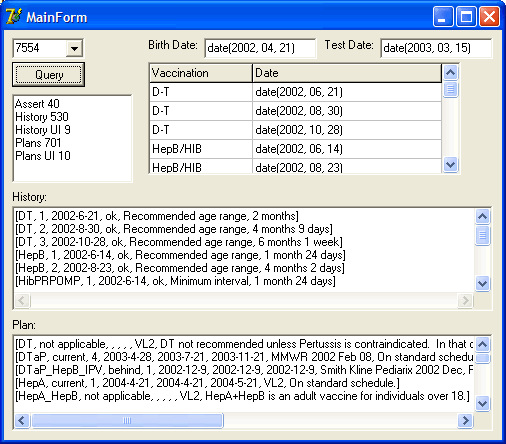This screenshot has width=506, height=444.
Task: Click the History vertical scrollbar thumb
Action: (483, 235)
